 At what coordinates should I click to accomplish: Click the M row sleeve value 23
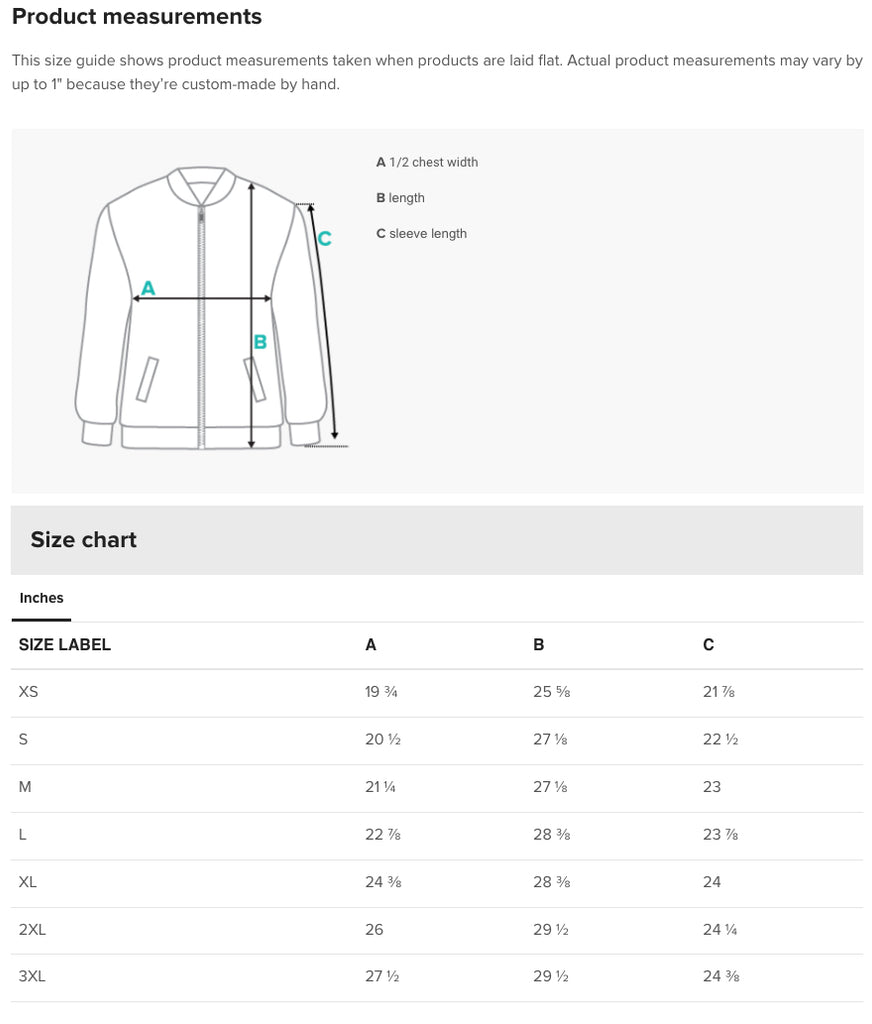pos(712,787)
